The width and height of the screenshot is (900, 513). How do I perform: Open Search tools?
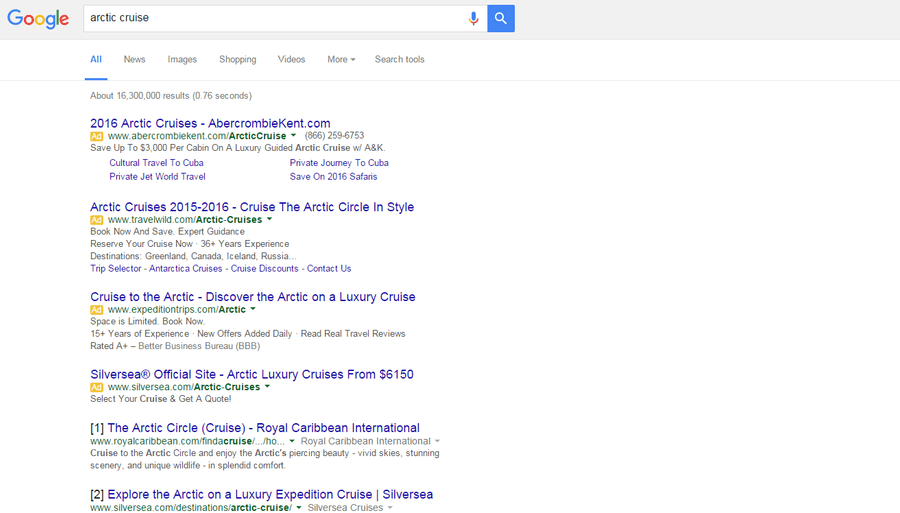point(399,59)
